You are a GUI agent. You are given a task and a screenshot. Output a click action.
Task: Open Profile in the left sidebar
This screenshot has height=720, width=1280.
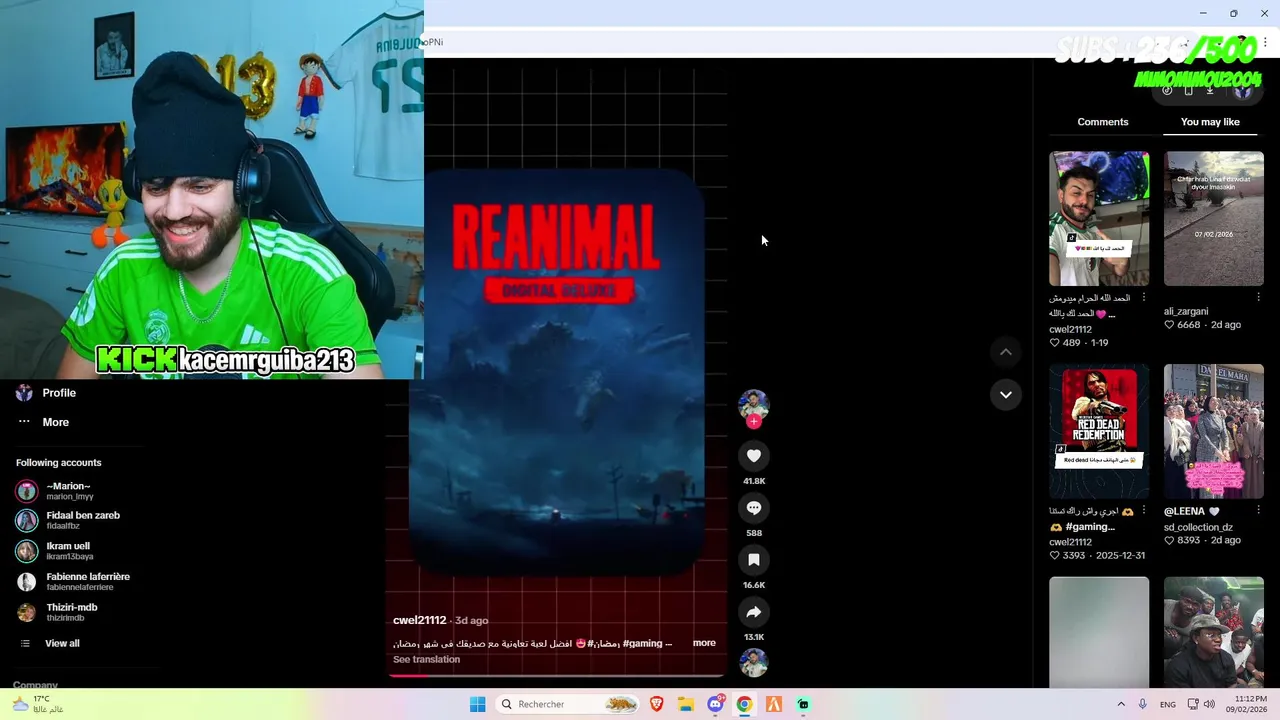point(59,393)
